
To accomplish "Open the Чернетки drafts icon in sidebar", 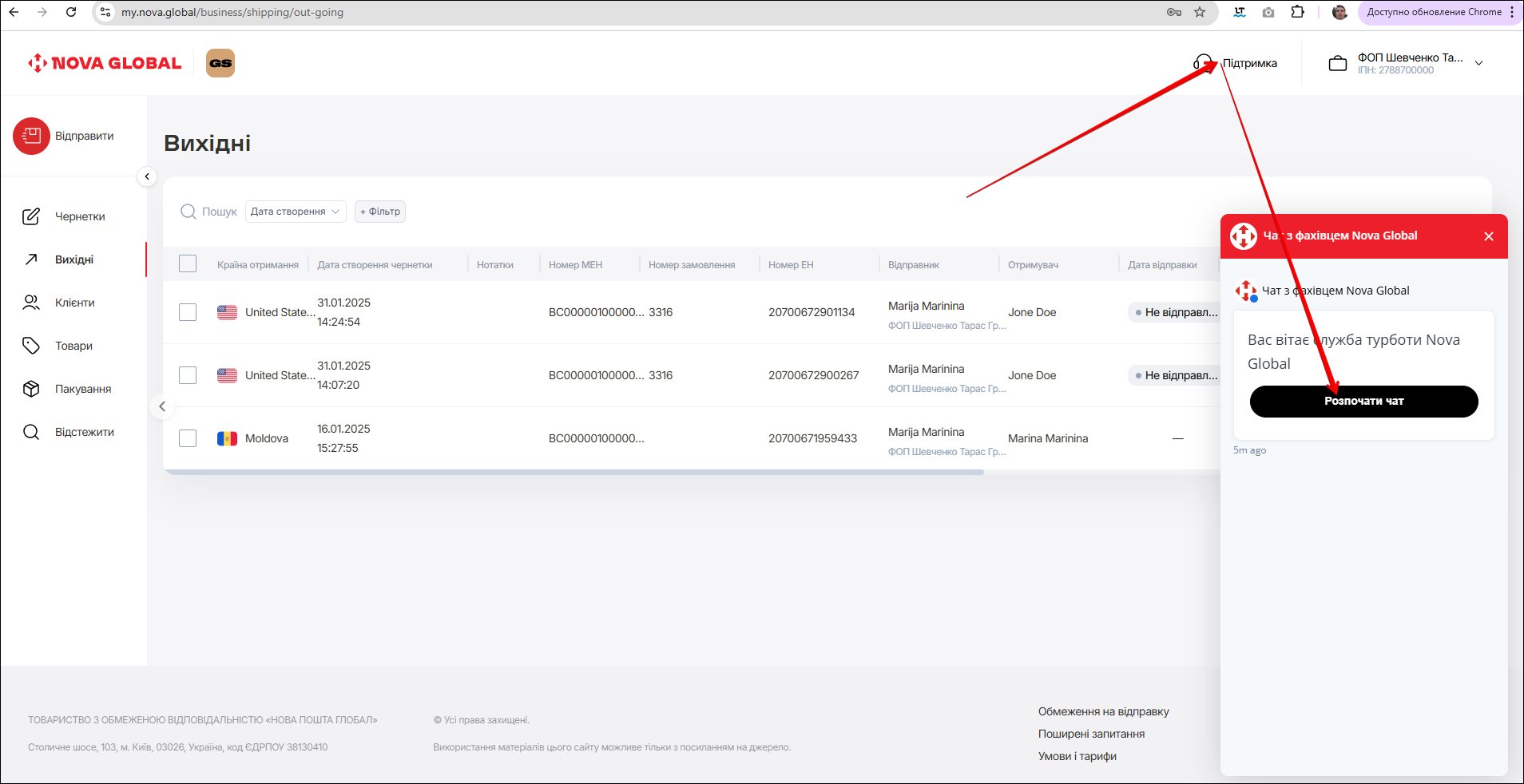I will click(31, 216).
